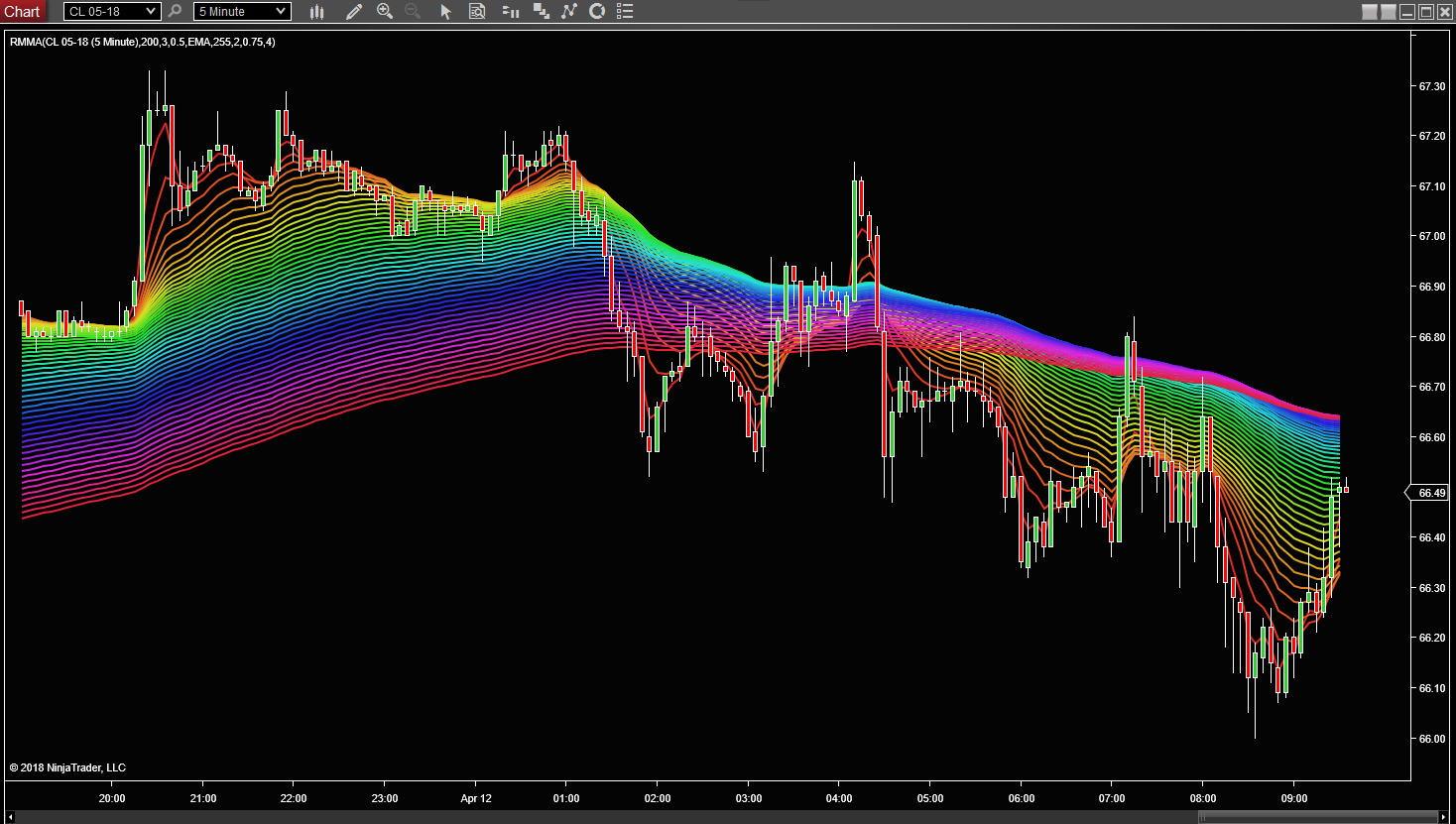Minimize the chart window

(x=1407, y=12)
